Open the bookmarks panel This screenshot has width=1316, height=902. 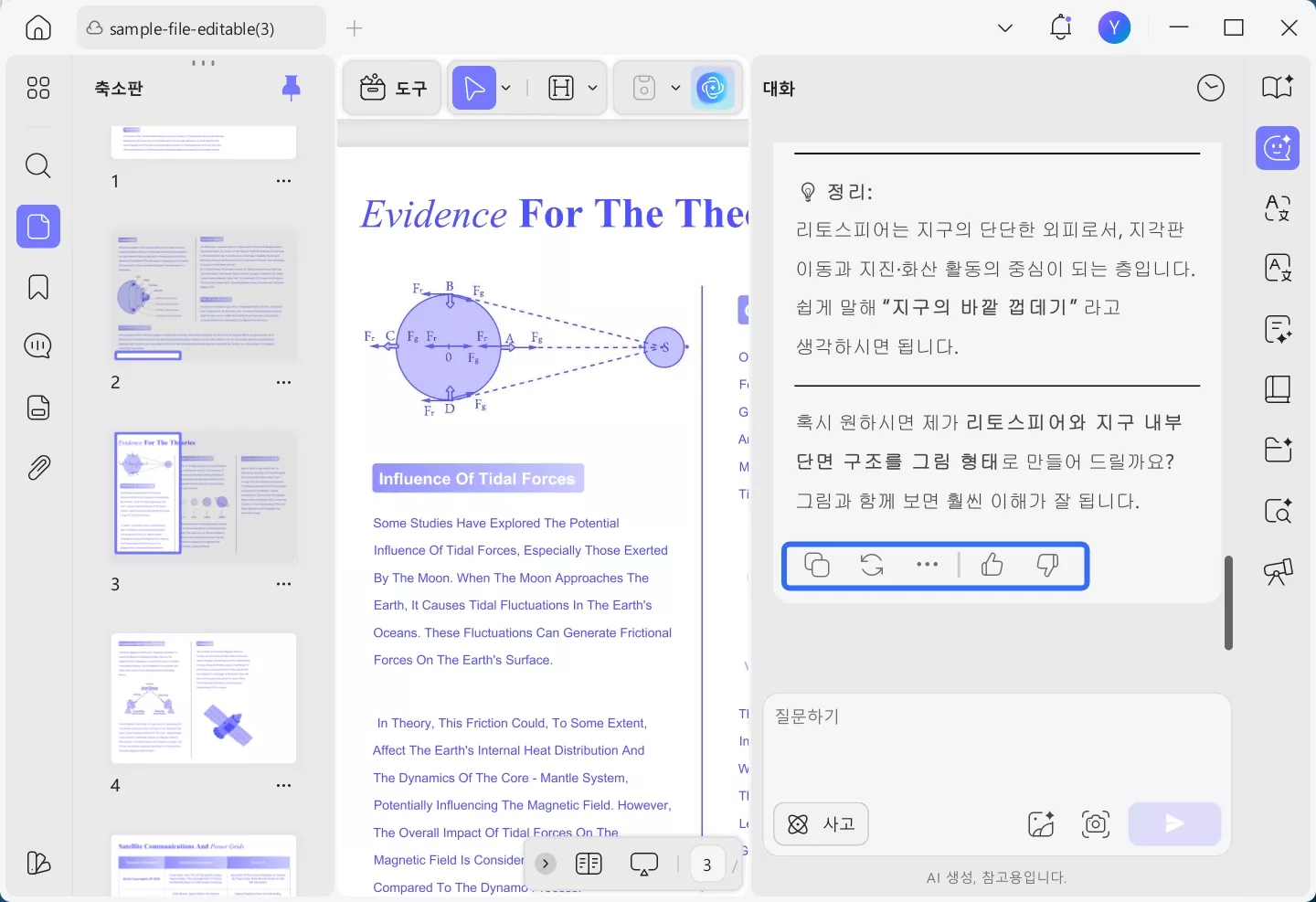(38, 287)
